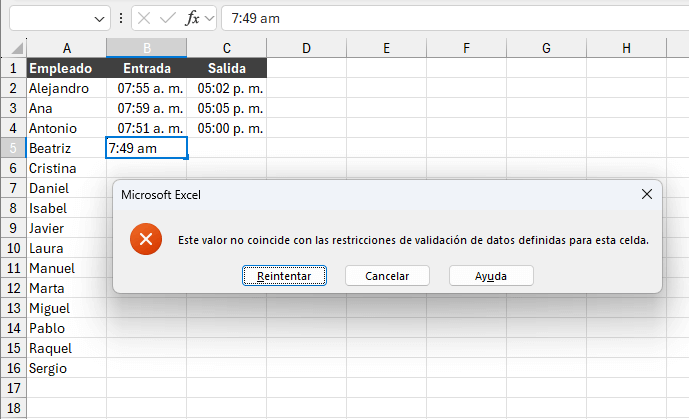
Task: Select cell containing Isabel
Action: 66,208
